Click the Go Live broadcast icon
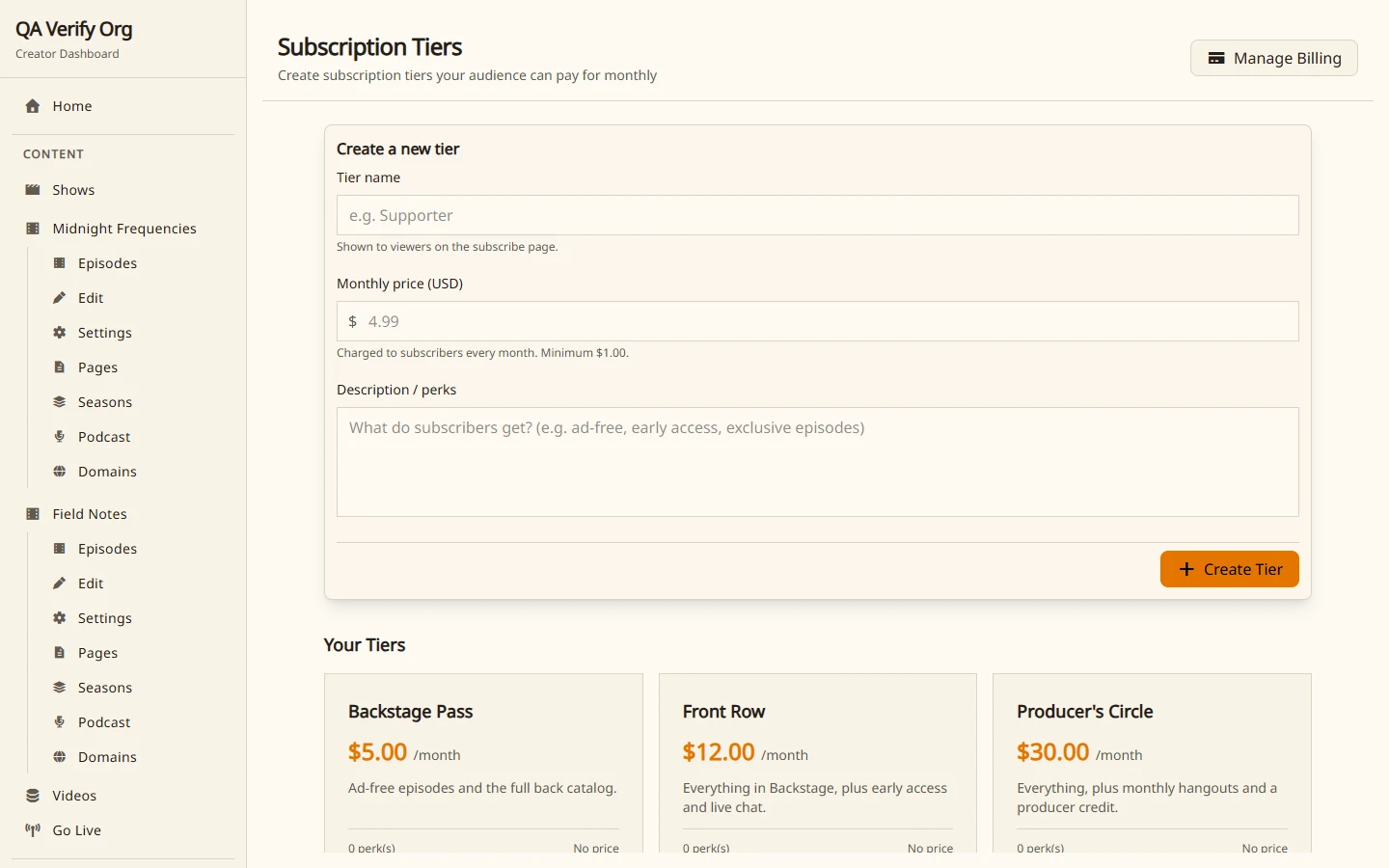 point(33,830)
